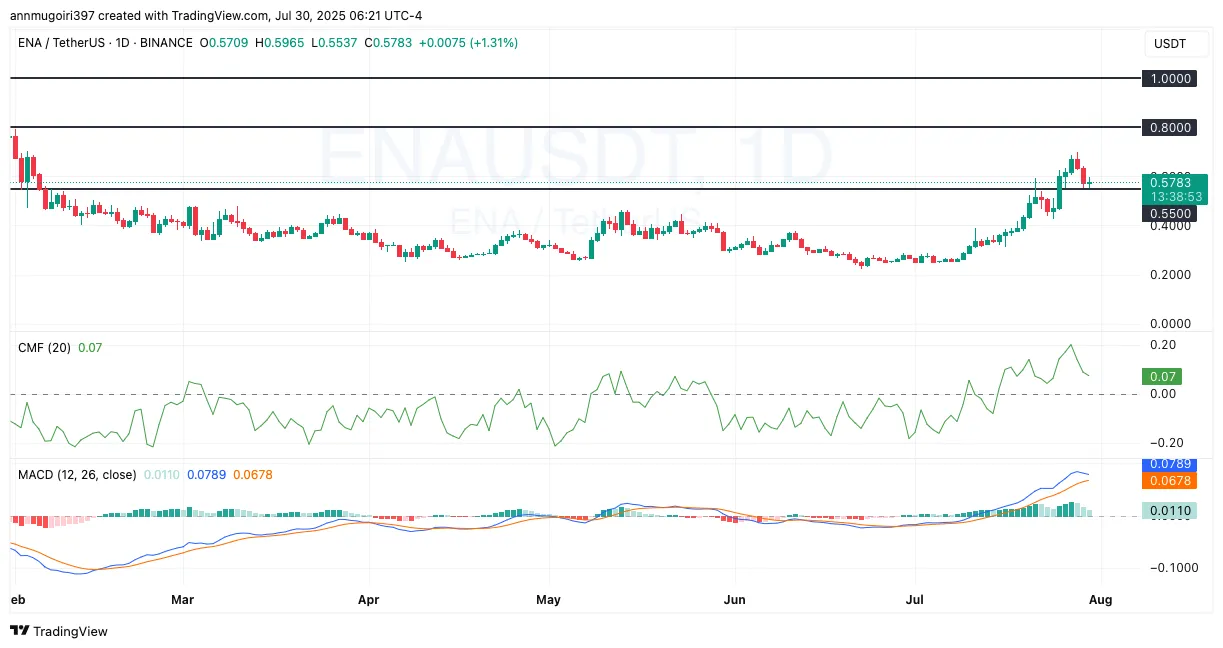
Task: Click the BINANCE exchange label
Action: (166, 43)
